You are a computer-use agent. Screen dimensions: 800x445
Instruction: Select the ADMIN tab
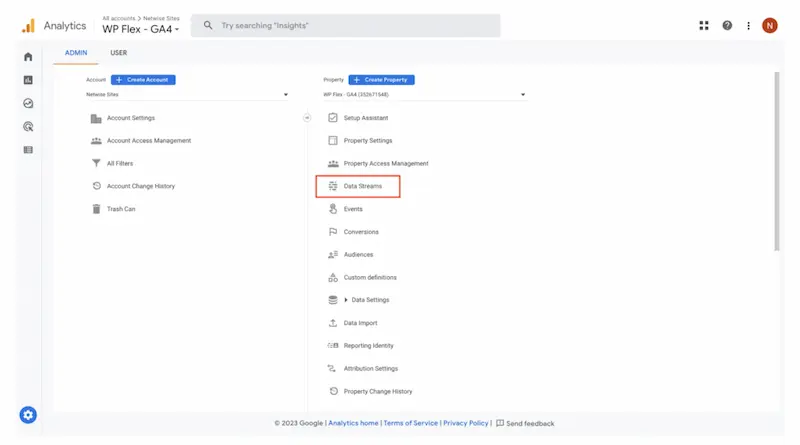pyautogui.click(x=76, y=53)
